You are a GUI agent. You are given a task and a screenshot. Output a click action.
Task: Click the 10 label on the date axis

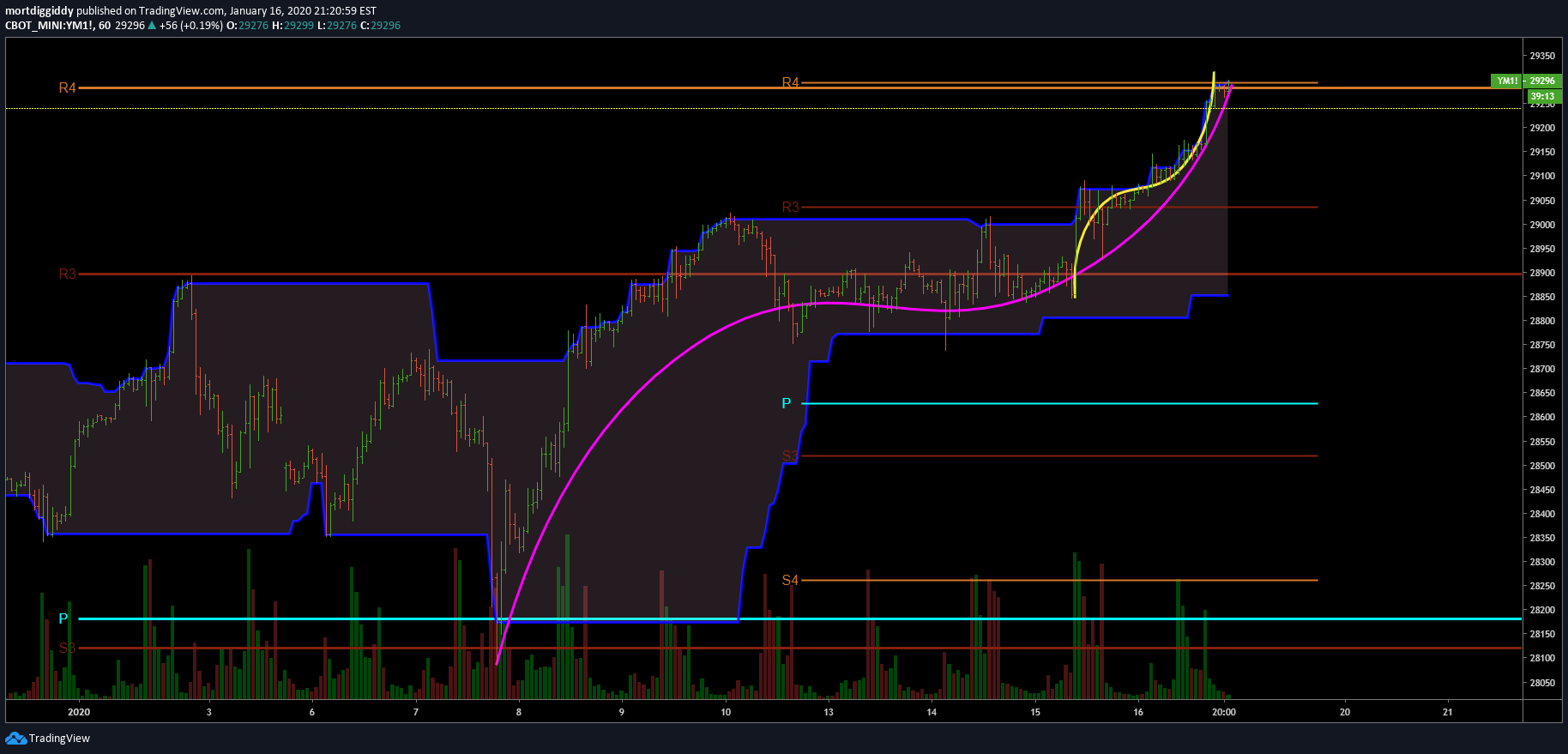726,712
